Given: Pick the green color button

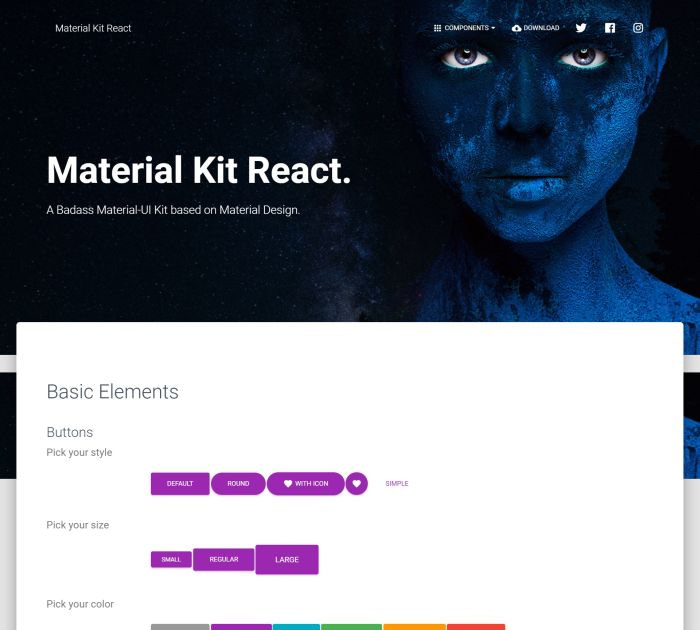Looking at the screenshot, I should pos(351,627).
